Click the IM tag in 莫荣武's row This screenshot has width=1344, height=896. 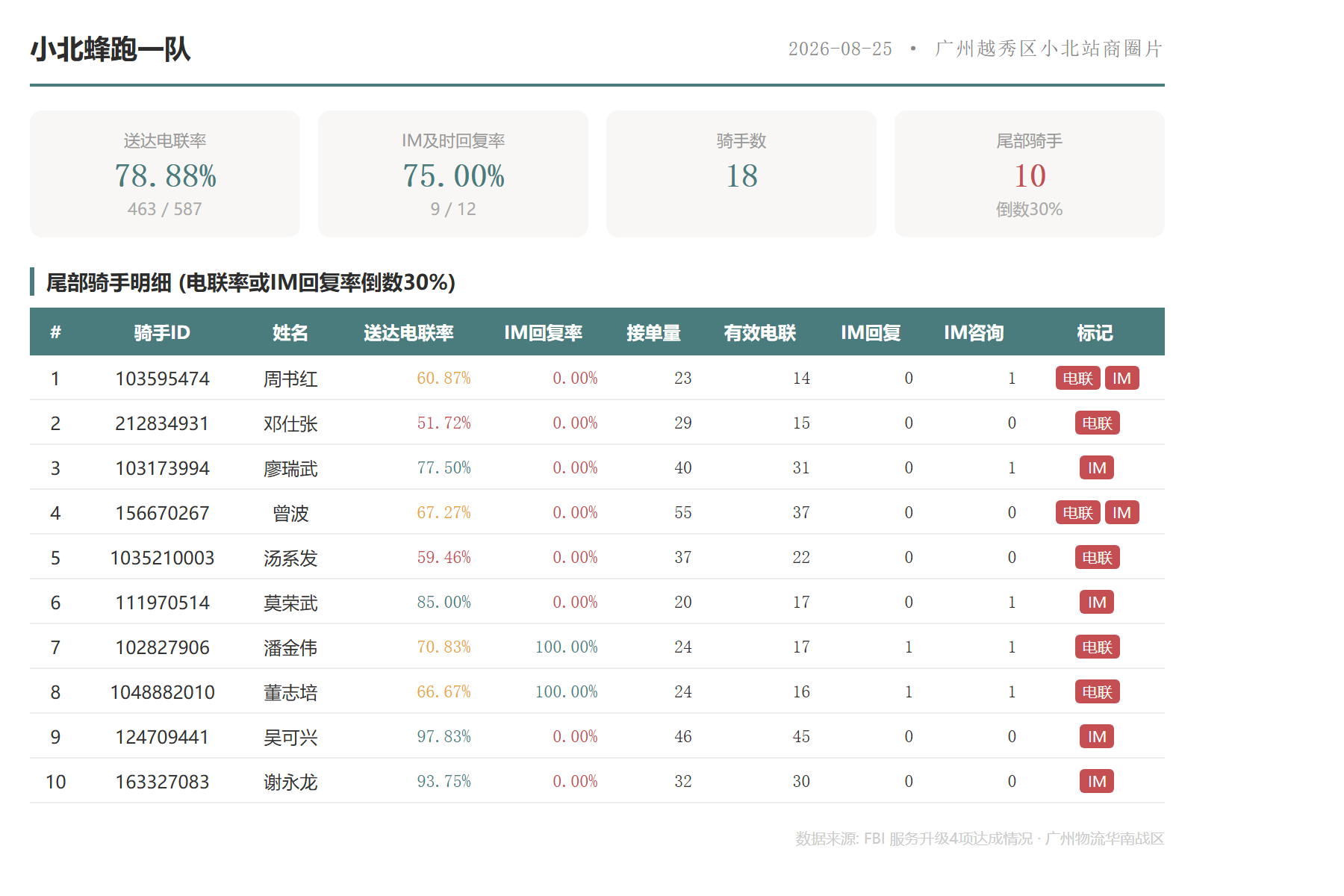(1097, 602)
